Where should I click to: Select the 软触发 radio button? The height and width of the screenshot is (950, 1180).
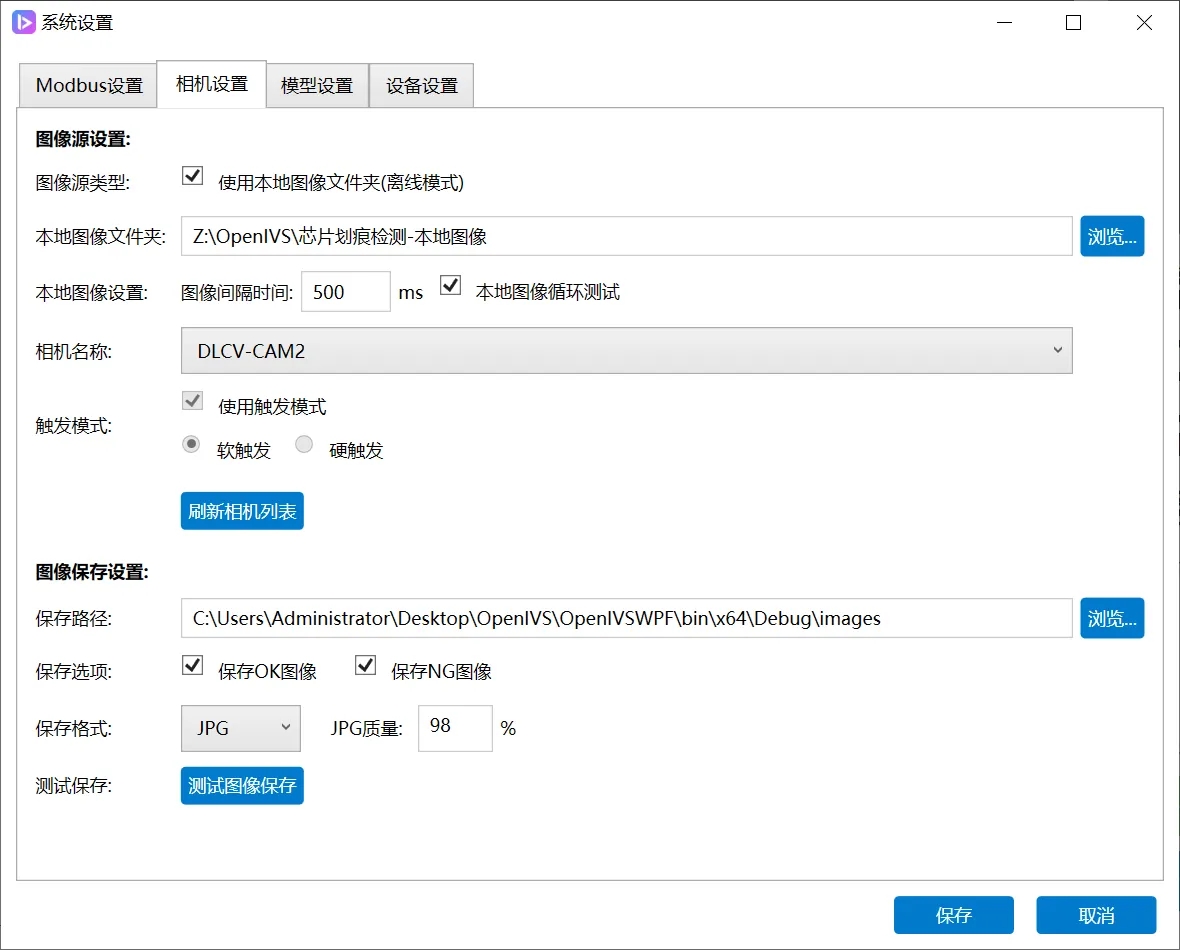(191, 444)
